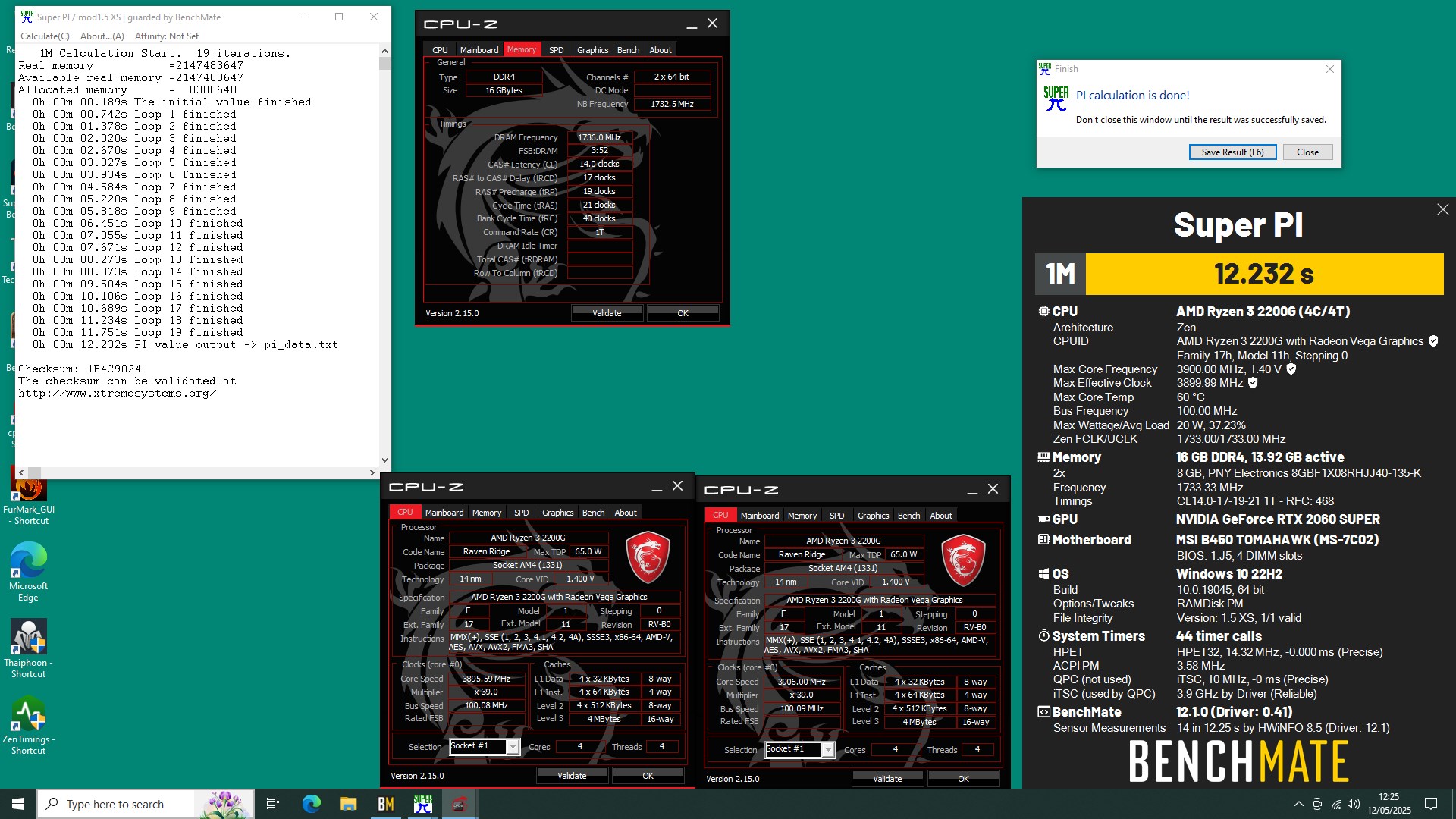Click Affinity: Not Set menu item

point(166,36)
